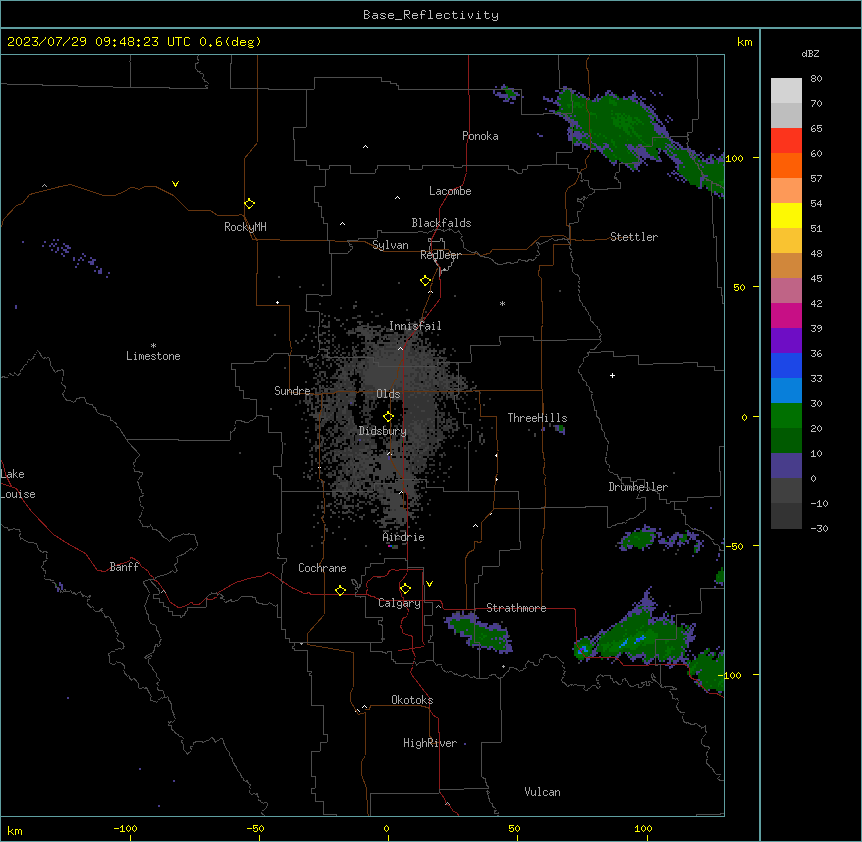Screen dimensions: 862x842
Task: Click the Sundre city label
Action: coord(292,391)
